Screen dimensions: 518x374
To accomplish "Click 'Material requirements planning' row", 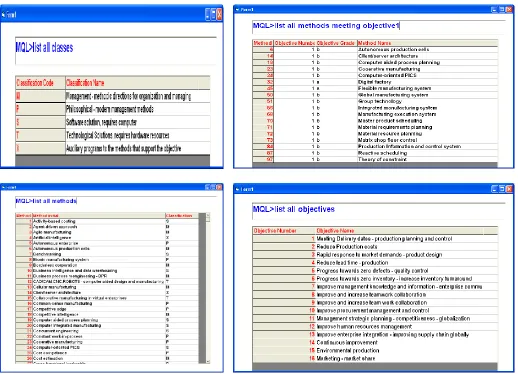I will (x=375, y=127).
